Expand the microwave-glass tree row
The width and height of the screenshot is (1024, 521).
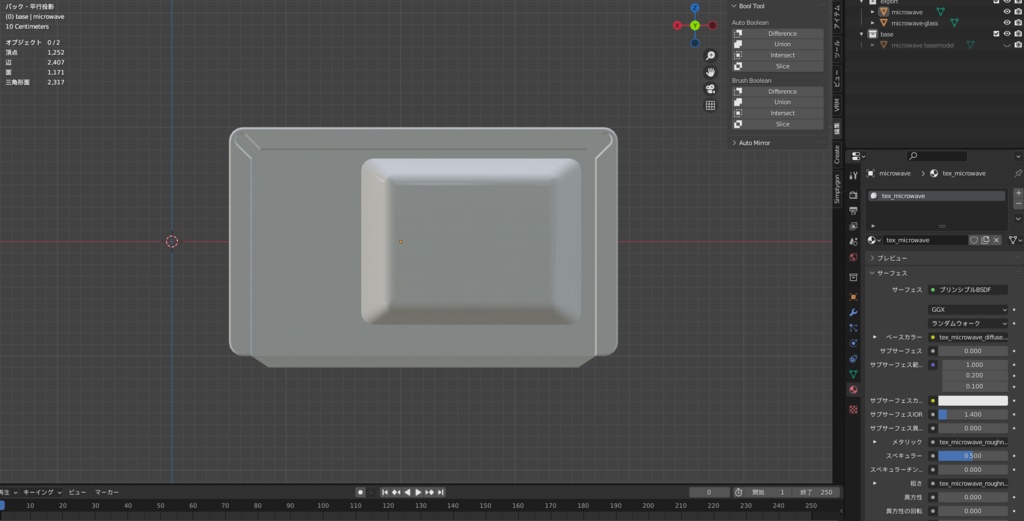[x=872, y=23]
